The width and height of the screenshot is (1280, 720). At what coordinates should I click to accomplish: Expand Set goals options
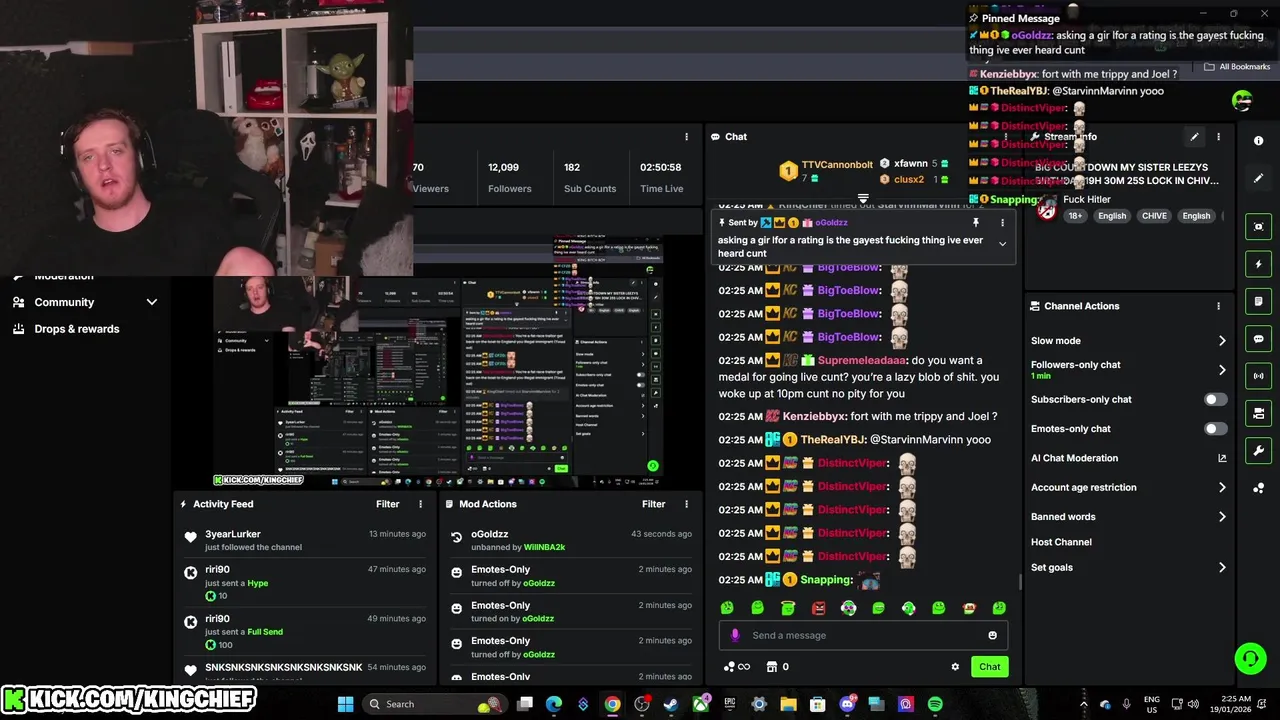point(1222,568)
